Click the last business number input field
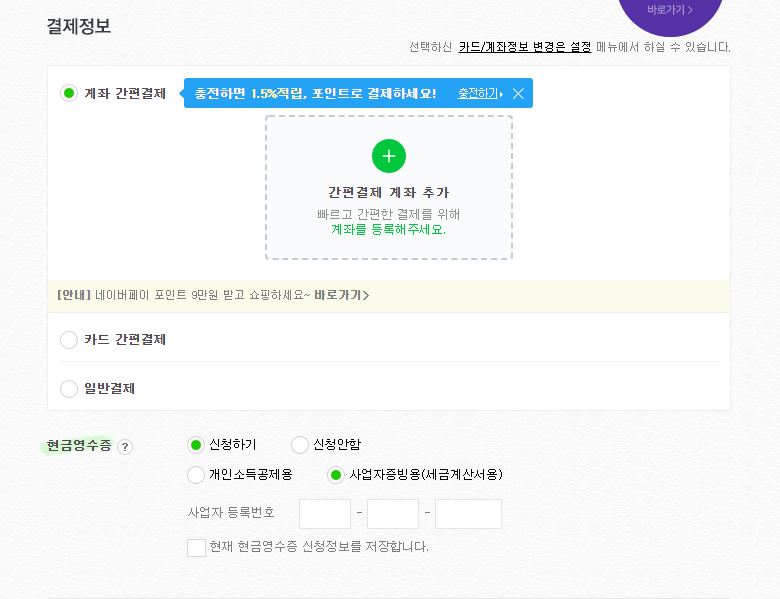The width and height of the screenshot is (780, 599). point(468,514)
